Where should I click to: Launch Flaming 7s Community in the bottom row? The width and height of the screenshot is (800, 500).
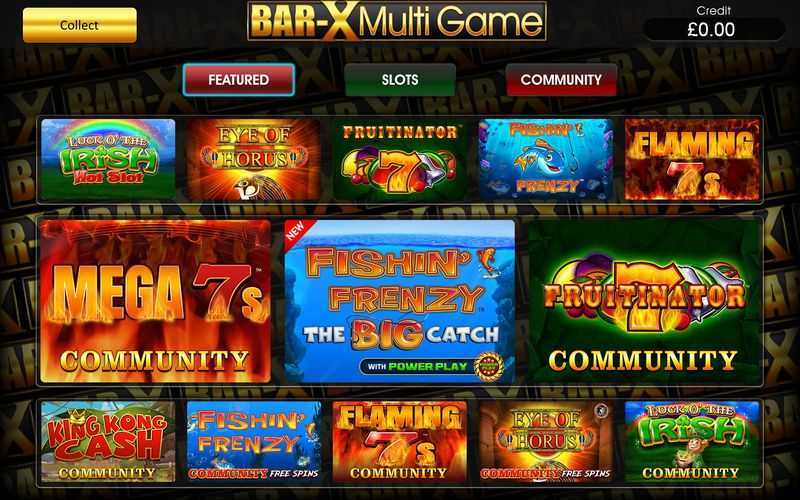pyautogui.click(x=399, y=441)
